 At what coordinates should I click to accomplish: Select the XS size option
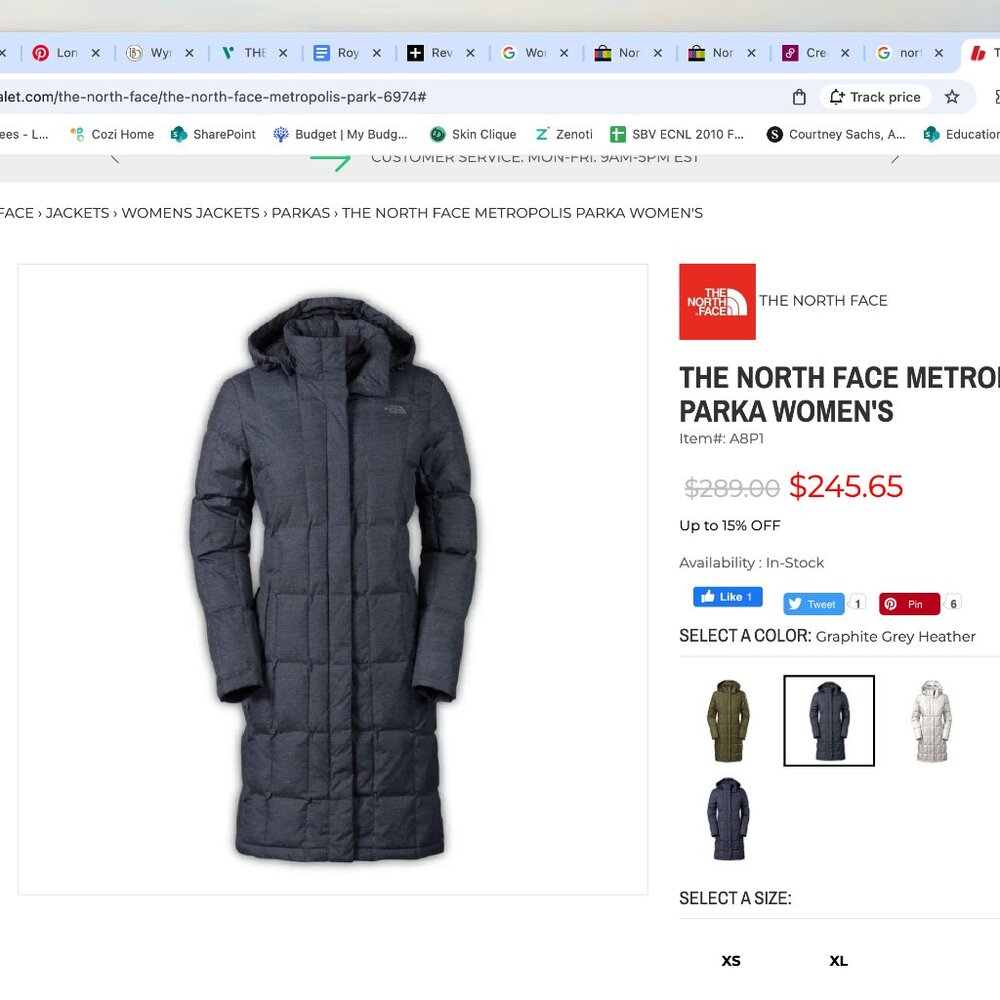tap(731, 960)
